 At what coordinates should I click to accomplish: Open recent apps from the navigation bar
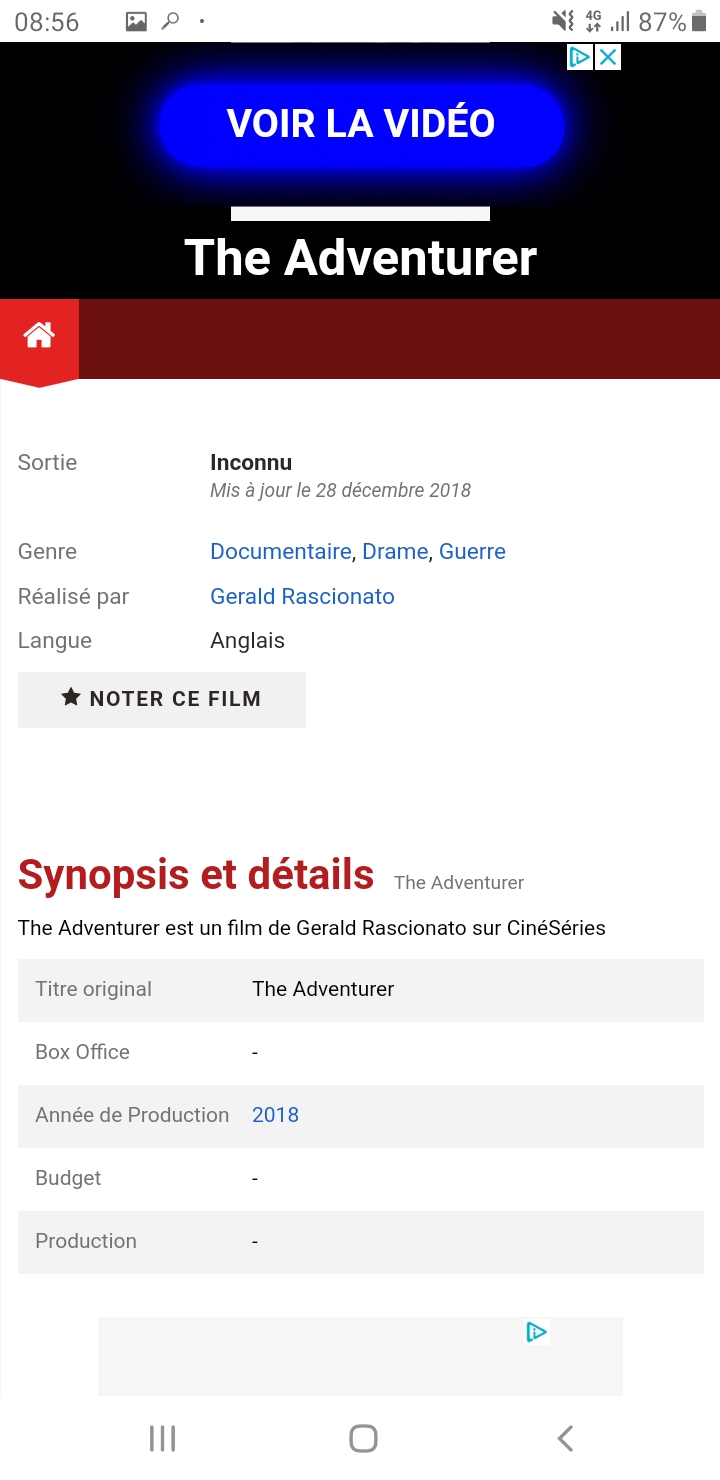point(162,1438)
